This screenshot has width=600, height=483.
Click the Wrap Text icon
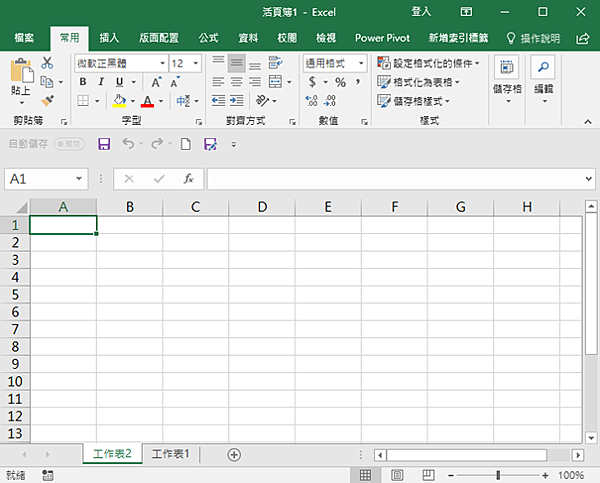point(276,63)
